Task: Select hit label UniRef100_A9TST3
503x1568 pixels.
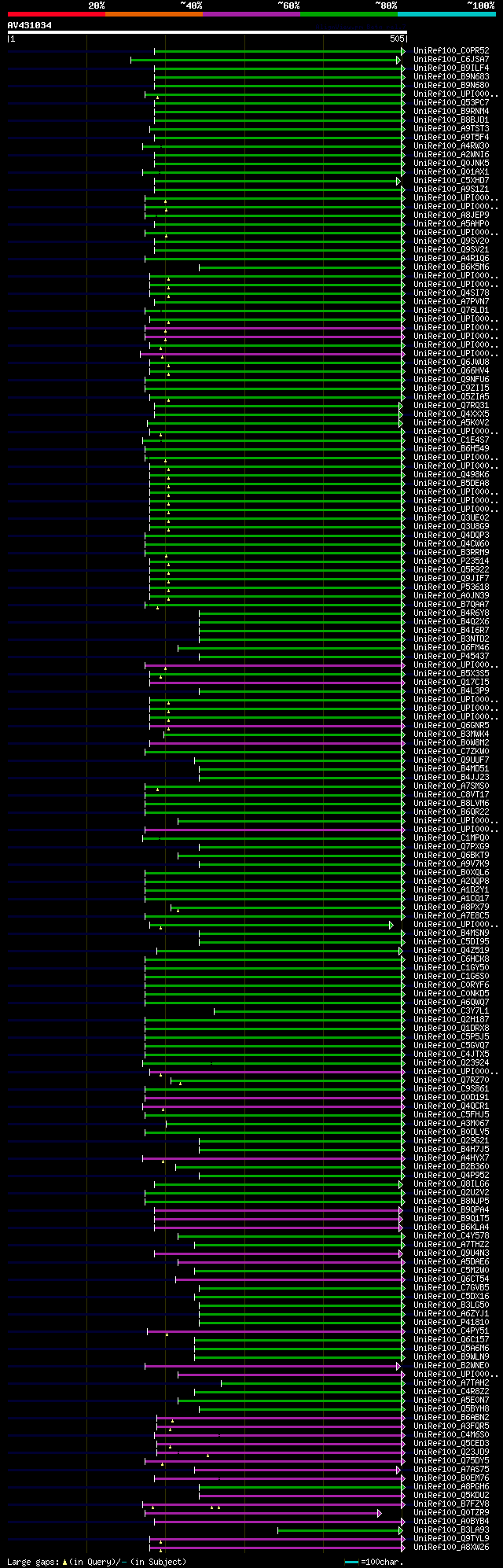Action: [451, 129]
